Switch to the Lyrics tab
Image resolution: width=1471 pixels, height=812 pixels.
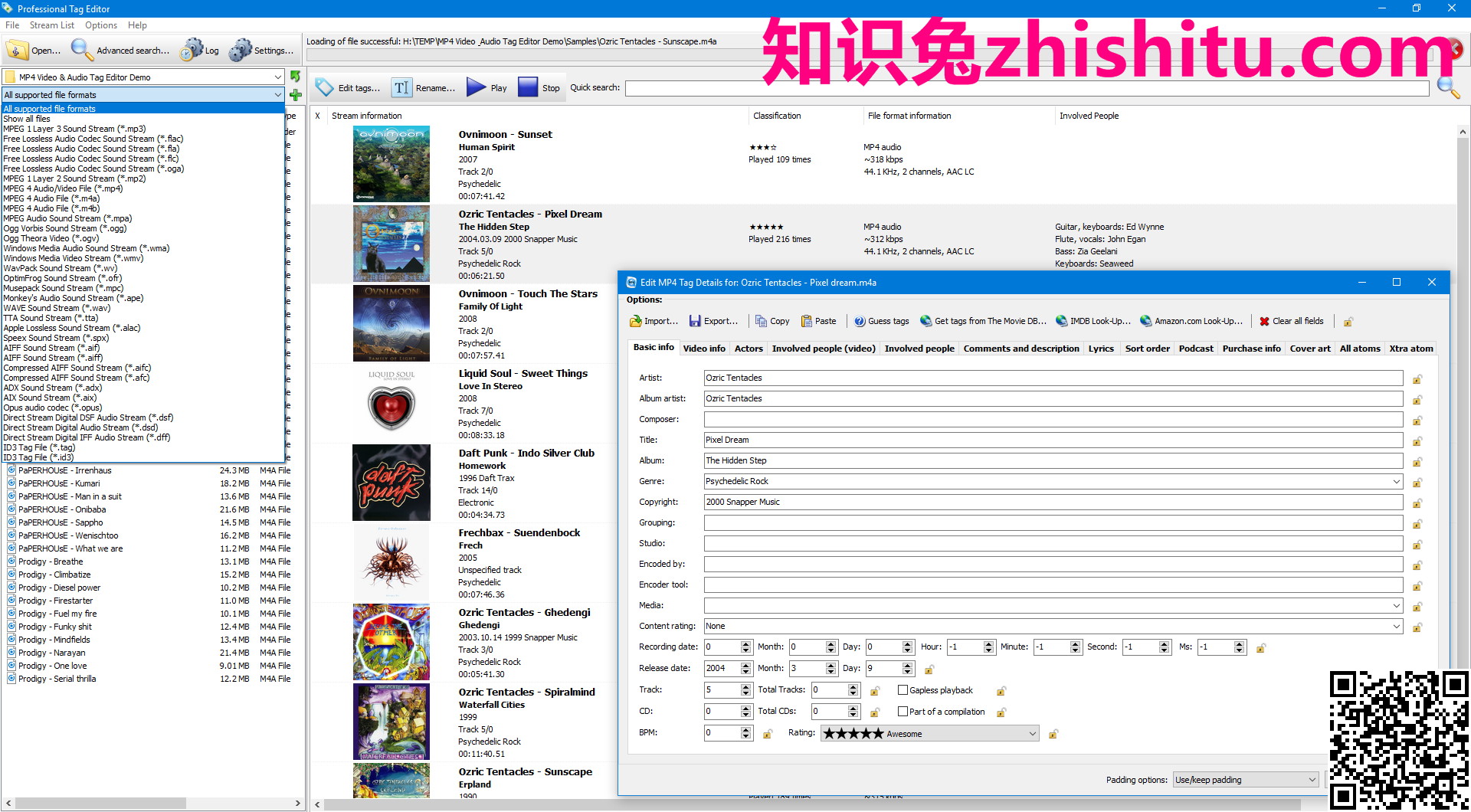click(x=1101, y=349)
